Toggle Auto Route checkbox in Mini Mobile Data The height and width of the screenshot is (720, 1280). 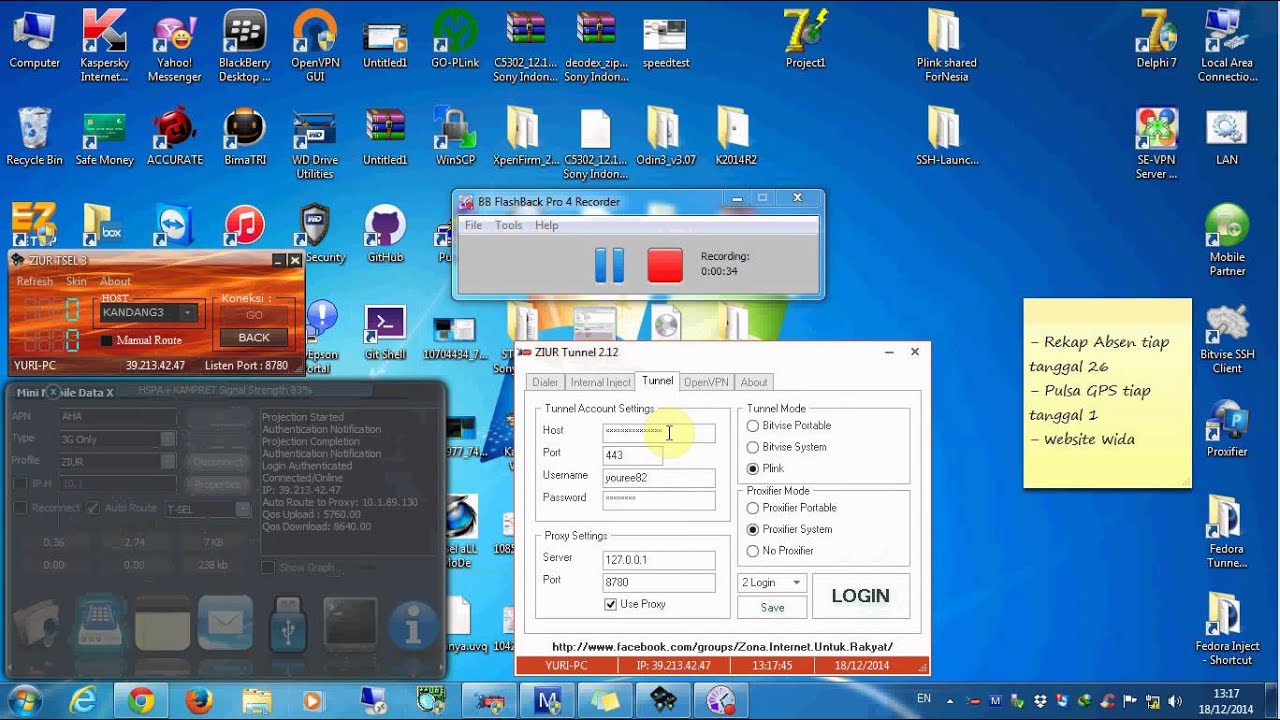pos(93,508)
